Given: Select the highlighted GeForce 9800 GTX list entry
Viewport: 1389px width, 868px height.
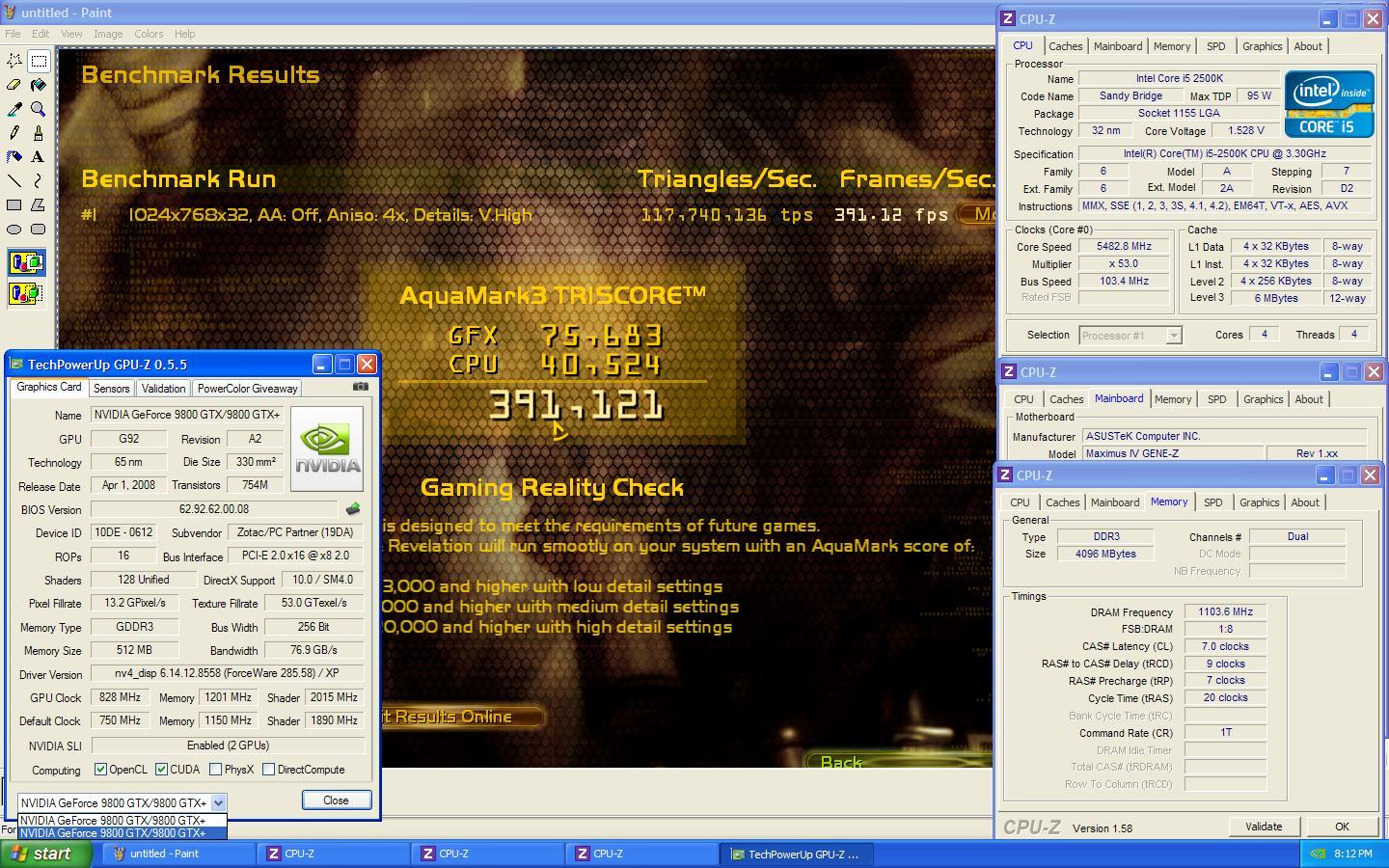Looking at the screenshot, I should [x=123, y=833].
